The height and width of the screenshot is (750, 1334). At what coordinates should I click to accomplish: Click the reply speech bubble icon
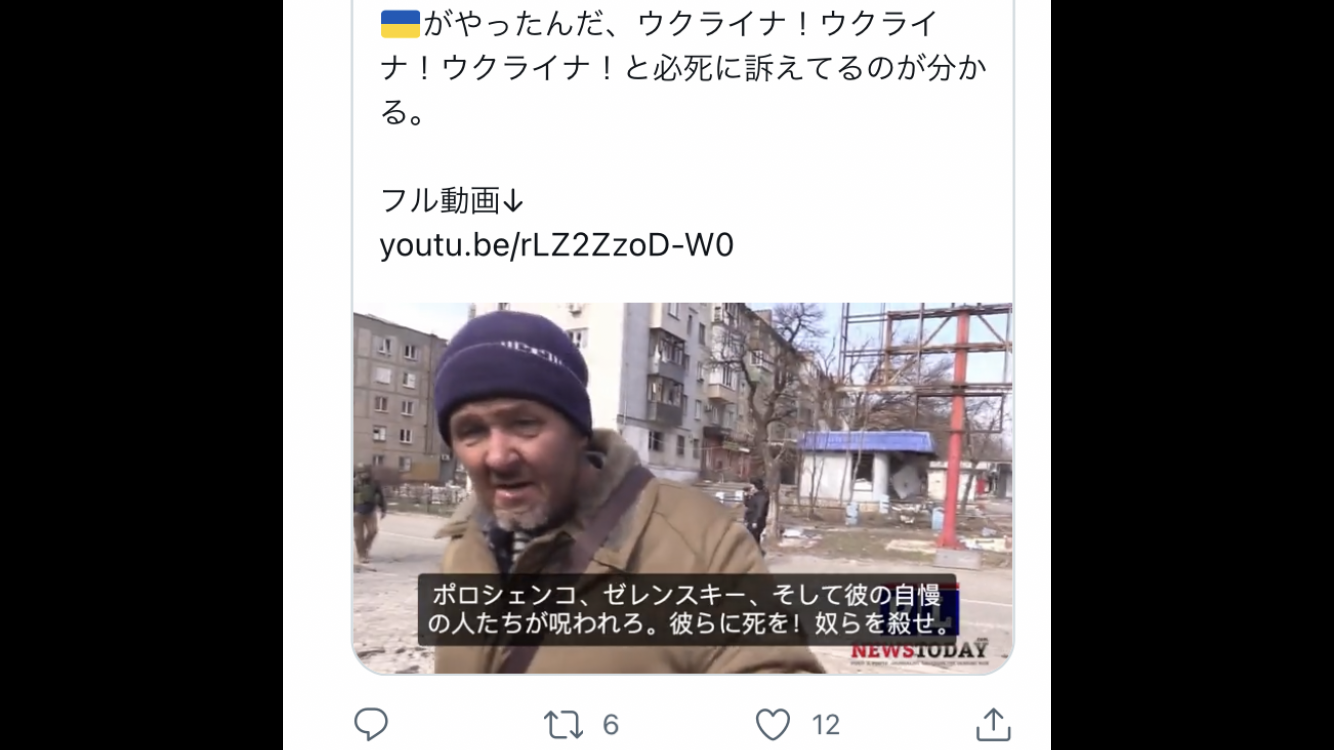[371, 724]
